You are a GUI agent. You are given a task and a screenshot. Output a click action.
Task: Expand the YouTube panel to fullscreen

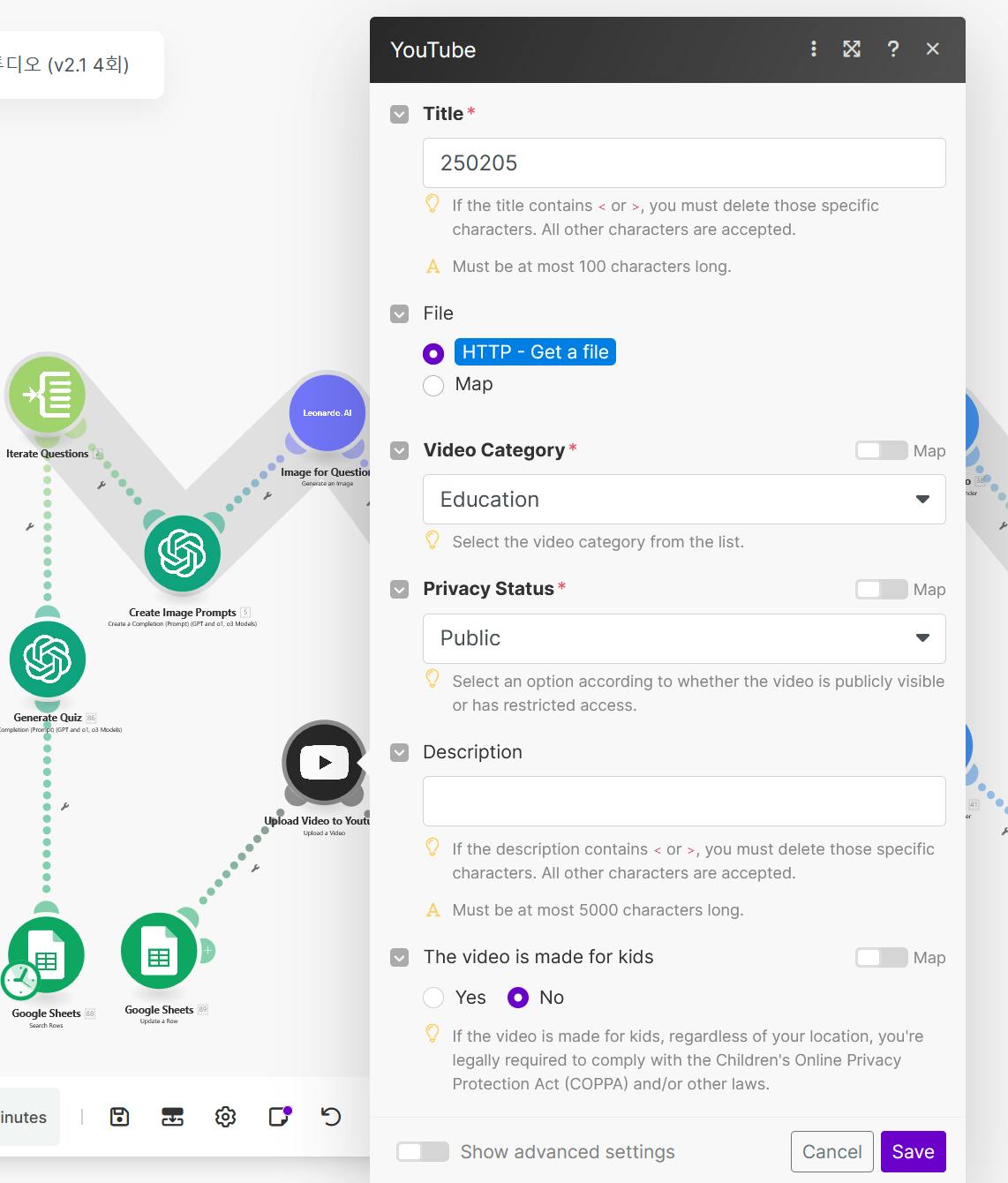[852, 49]
